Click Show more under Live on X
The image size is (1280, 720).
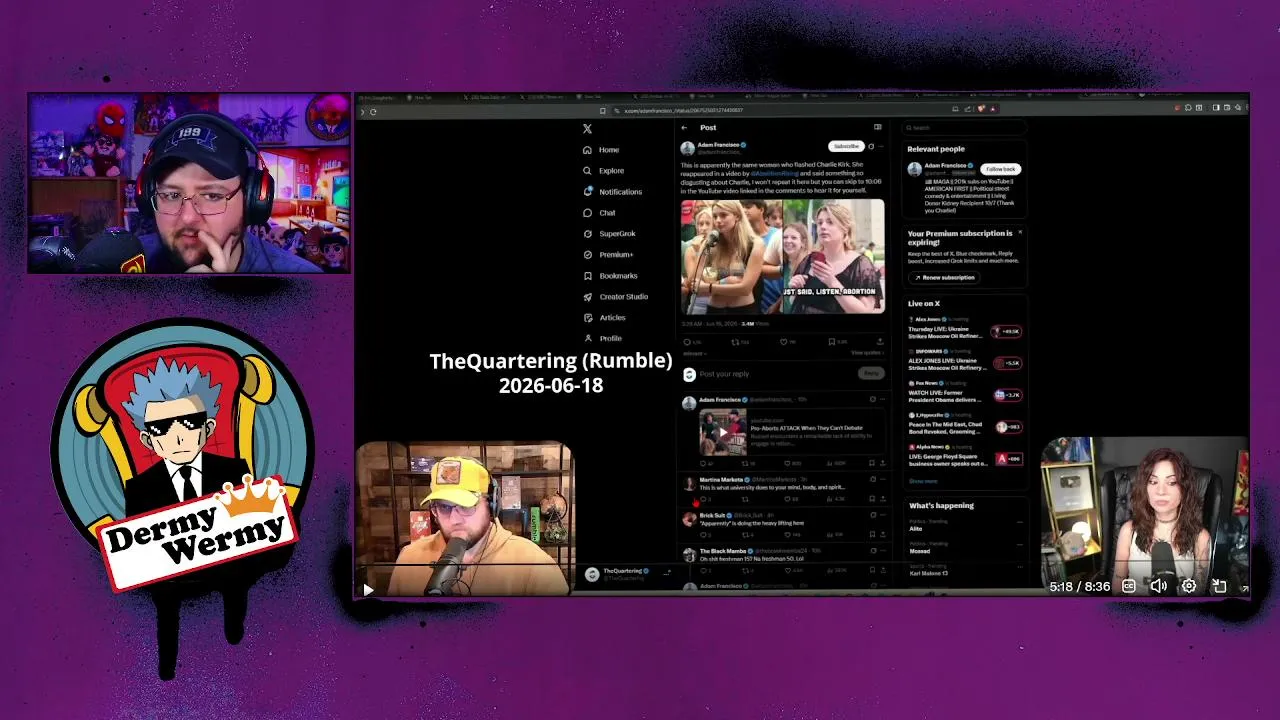[923, 481]
